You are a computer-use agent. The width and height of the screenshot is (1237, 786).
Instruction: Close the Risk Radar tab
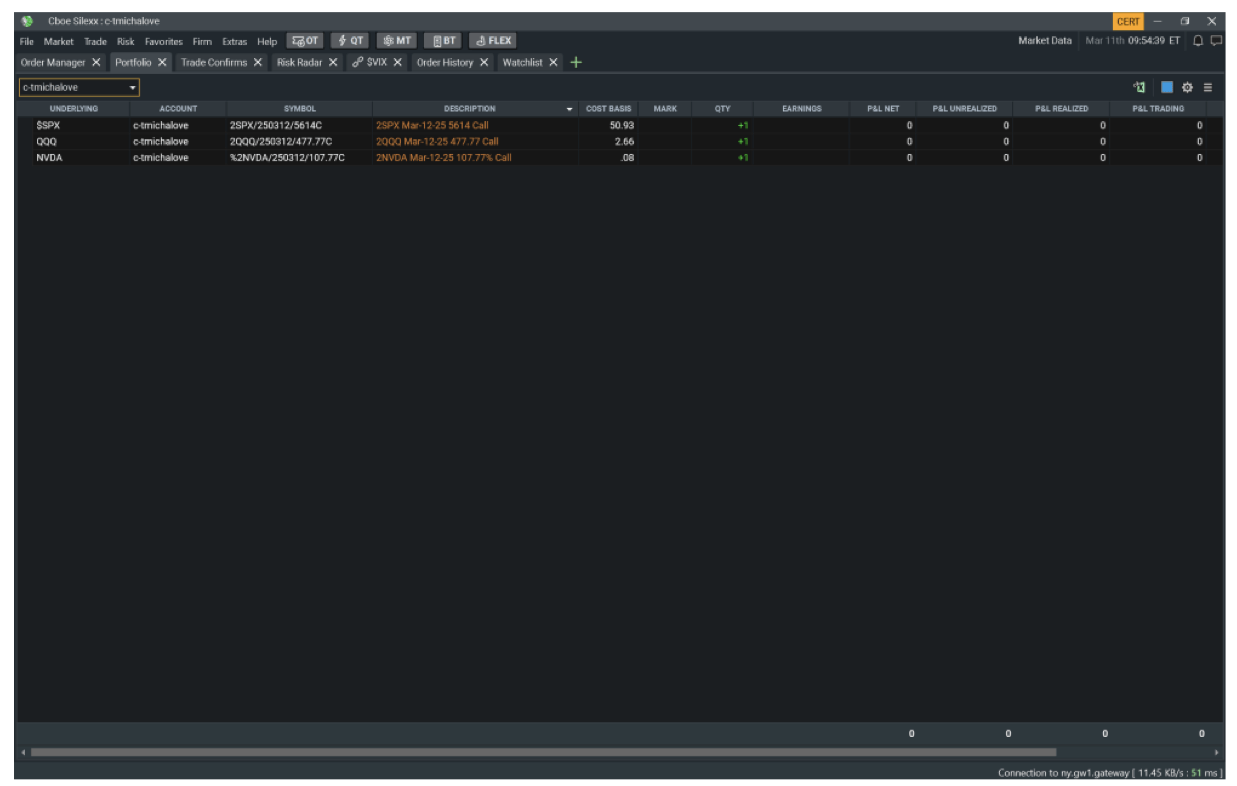click(x=333, y=62)
